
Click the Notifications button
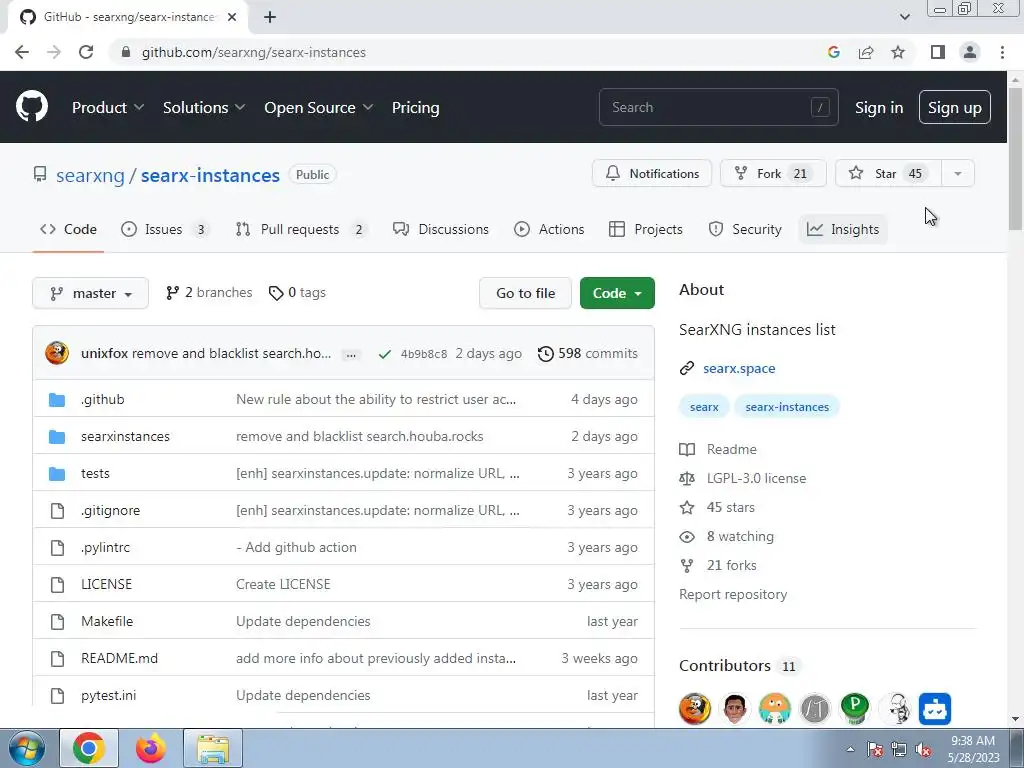coord(652,174)
